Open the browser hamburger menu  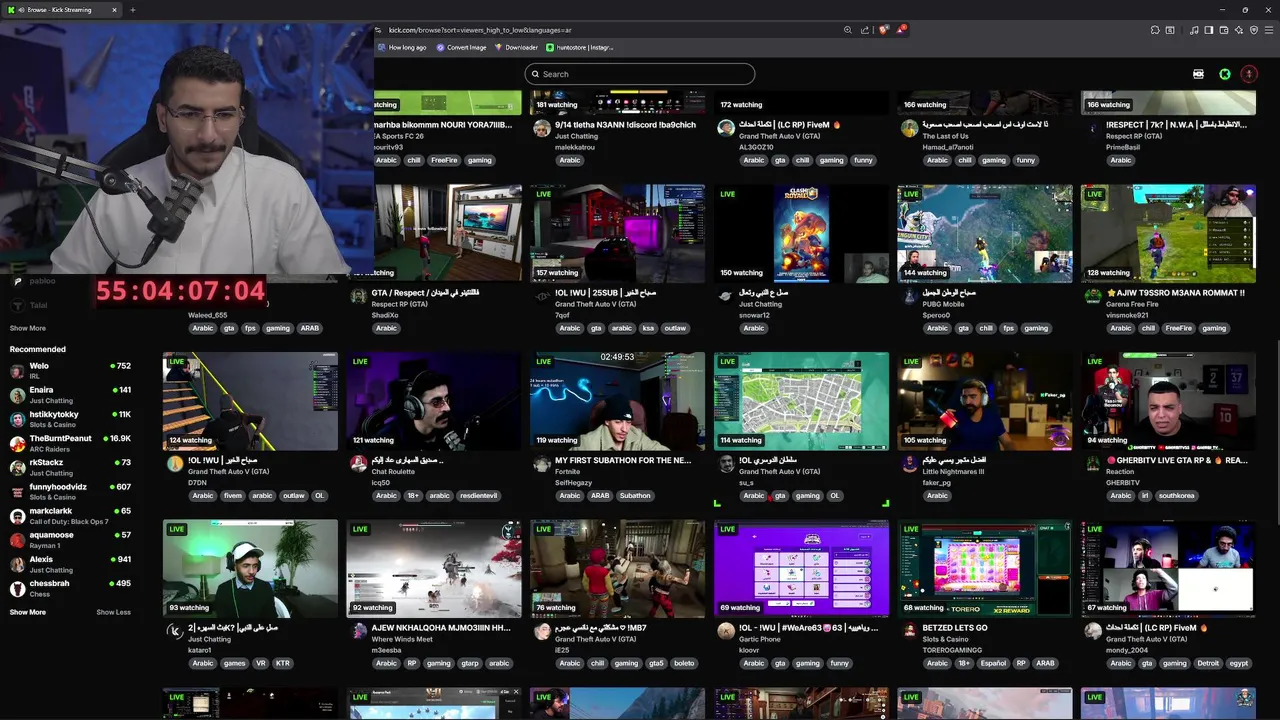[x=1269, y=30]
